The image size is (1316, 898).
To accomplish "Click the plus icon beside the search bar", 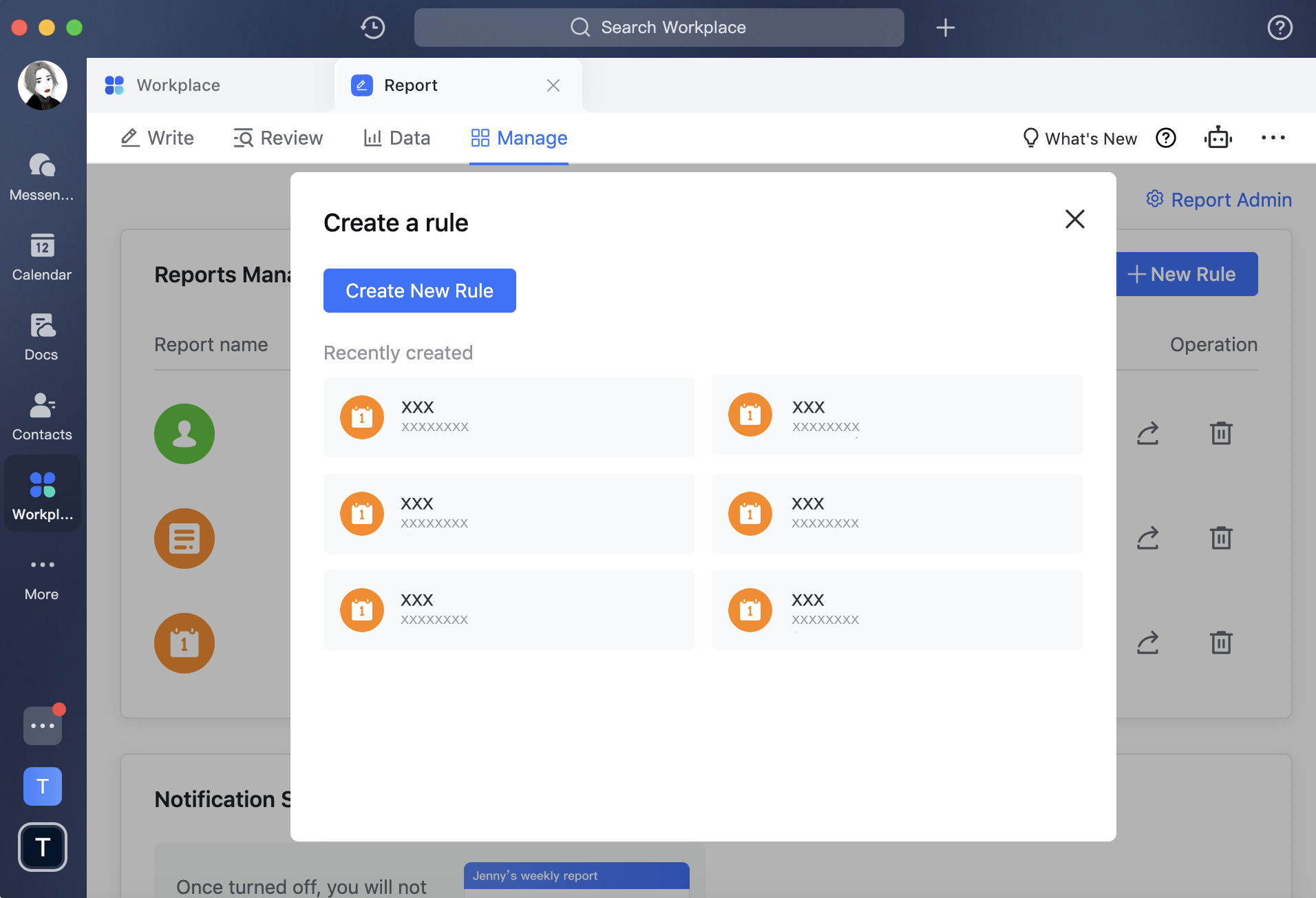I will pos(945,28).
